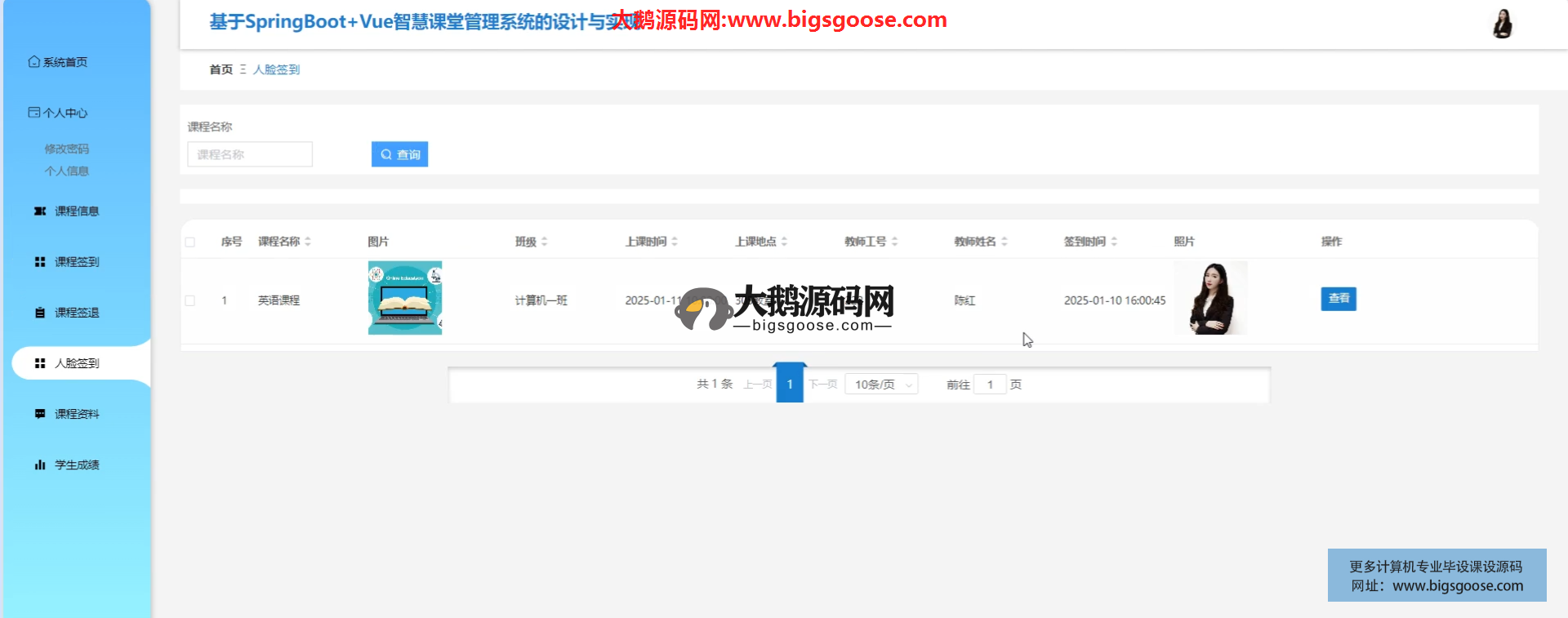Sort table by 签到时间 column
Viewport: 1568px width, 618px height.
click(1114, 242)
